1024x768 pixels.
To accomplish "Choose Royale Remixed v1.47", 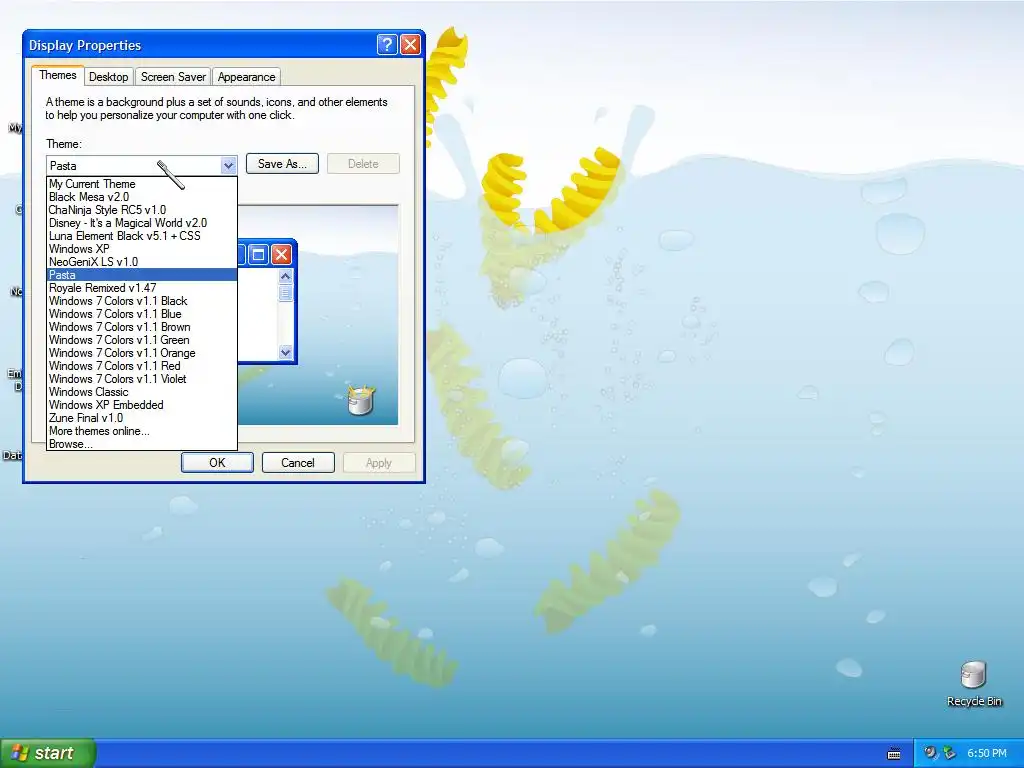I will (x=142, y=288).
